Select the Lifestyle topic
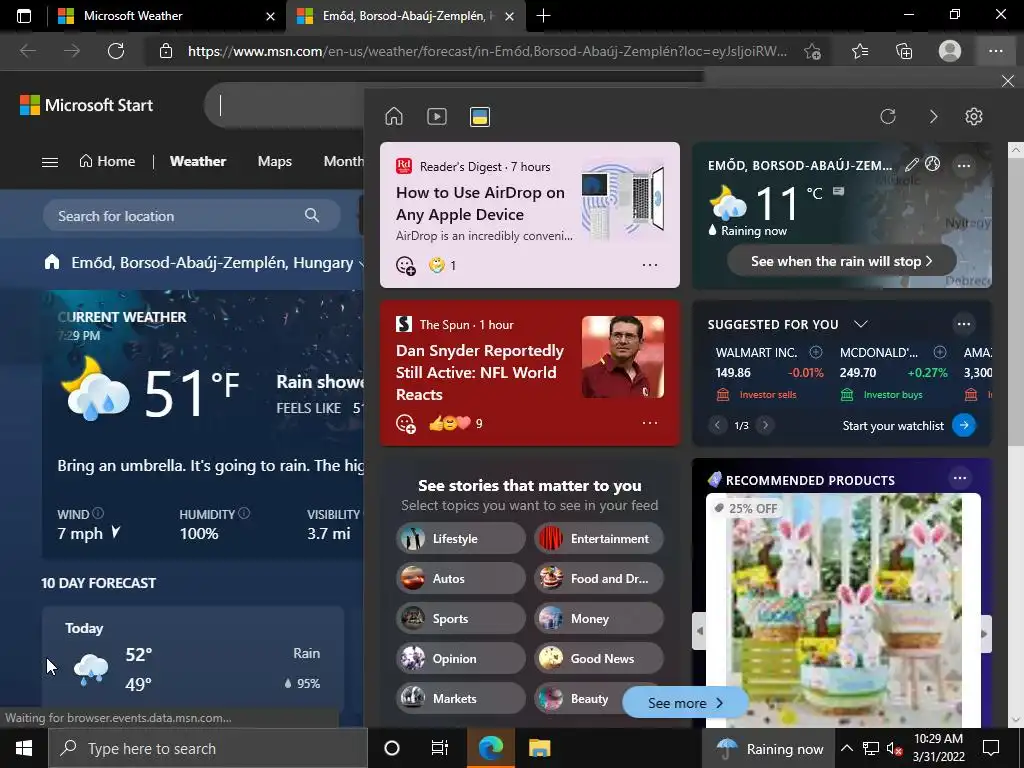 coord(460,539)
